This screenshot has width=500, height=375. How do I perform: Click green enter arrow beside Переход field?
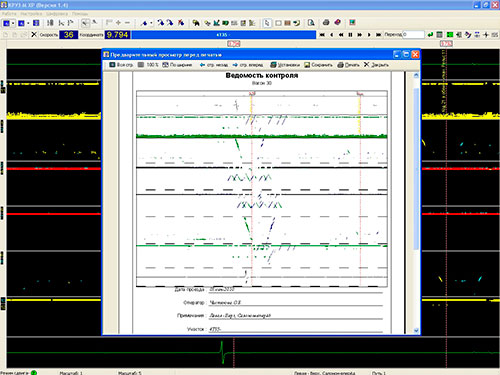(430, 35)
